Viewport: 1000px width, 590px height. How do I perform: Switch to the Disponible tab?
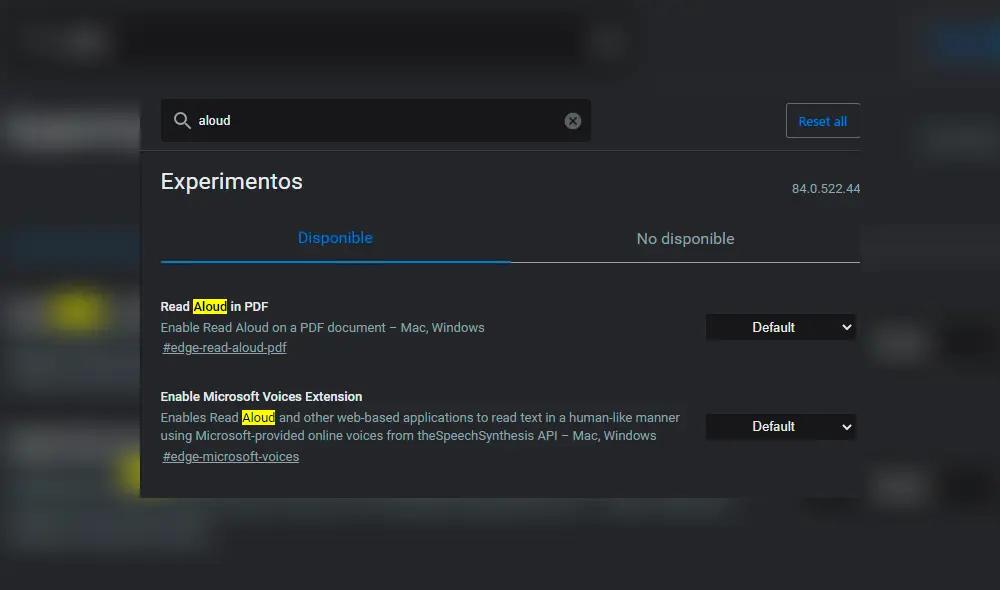pyautogui.click(x=335, y=238)
